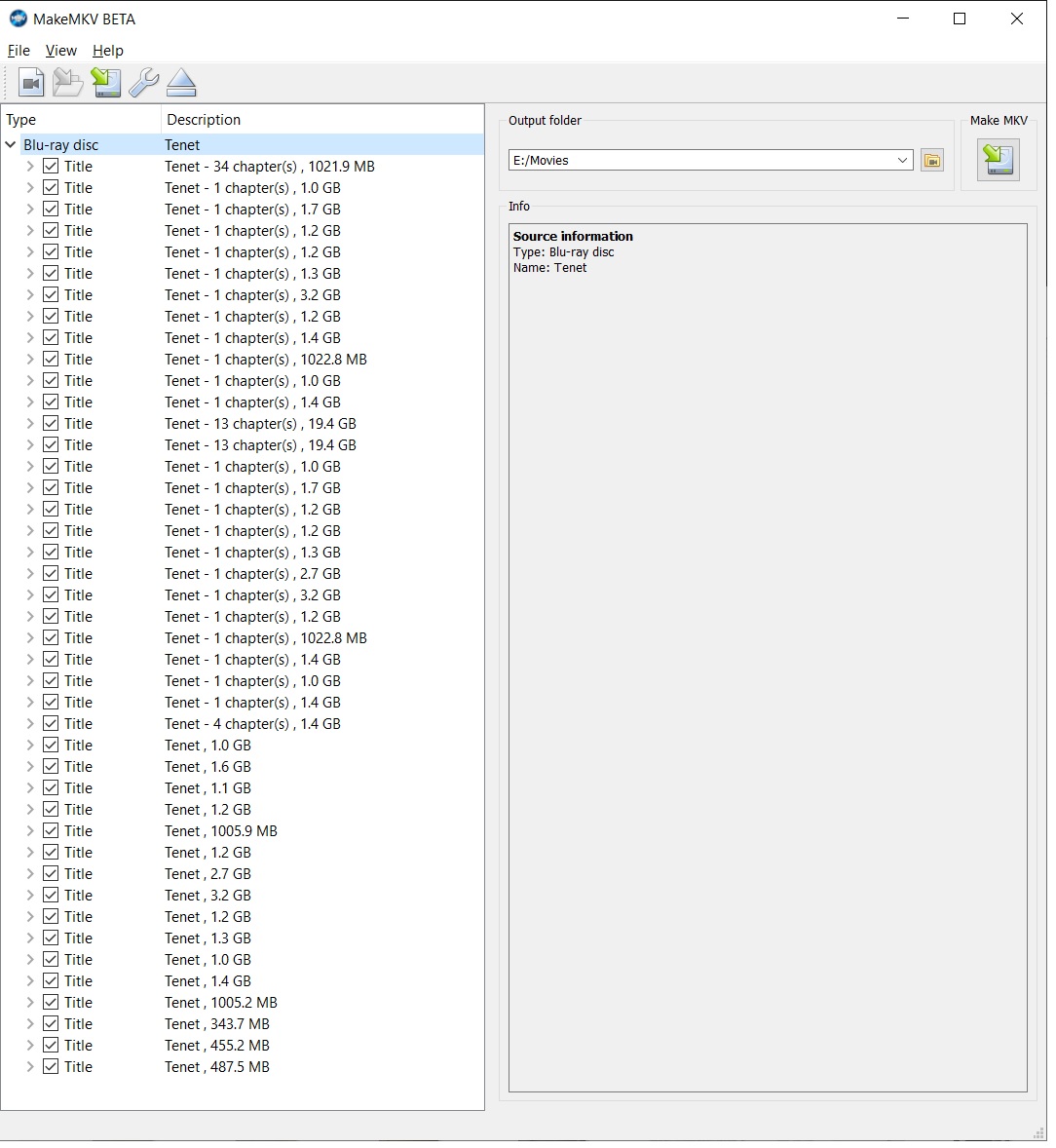Select the chapterless 'Tenet , 1.4 GB' description
Image resolution: width=1056 pixels, height=1148 pixels.
[207, 981]
